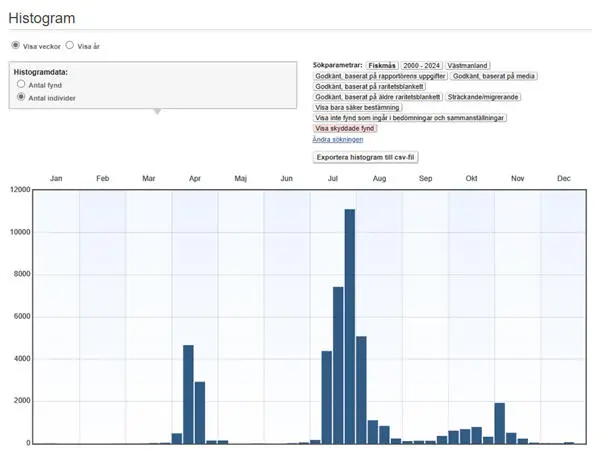601x451 pixels.
Task: Select the 'Visa veckor' radio button
Action: (x=15, y=45)
